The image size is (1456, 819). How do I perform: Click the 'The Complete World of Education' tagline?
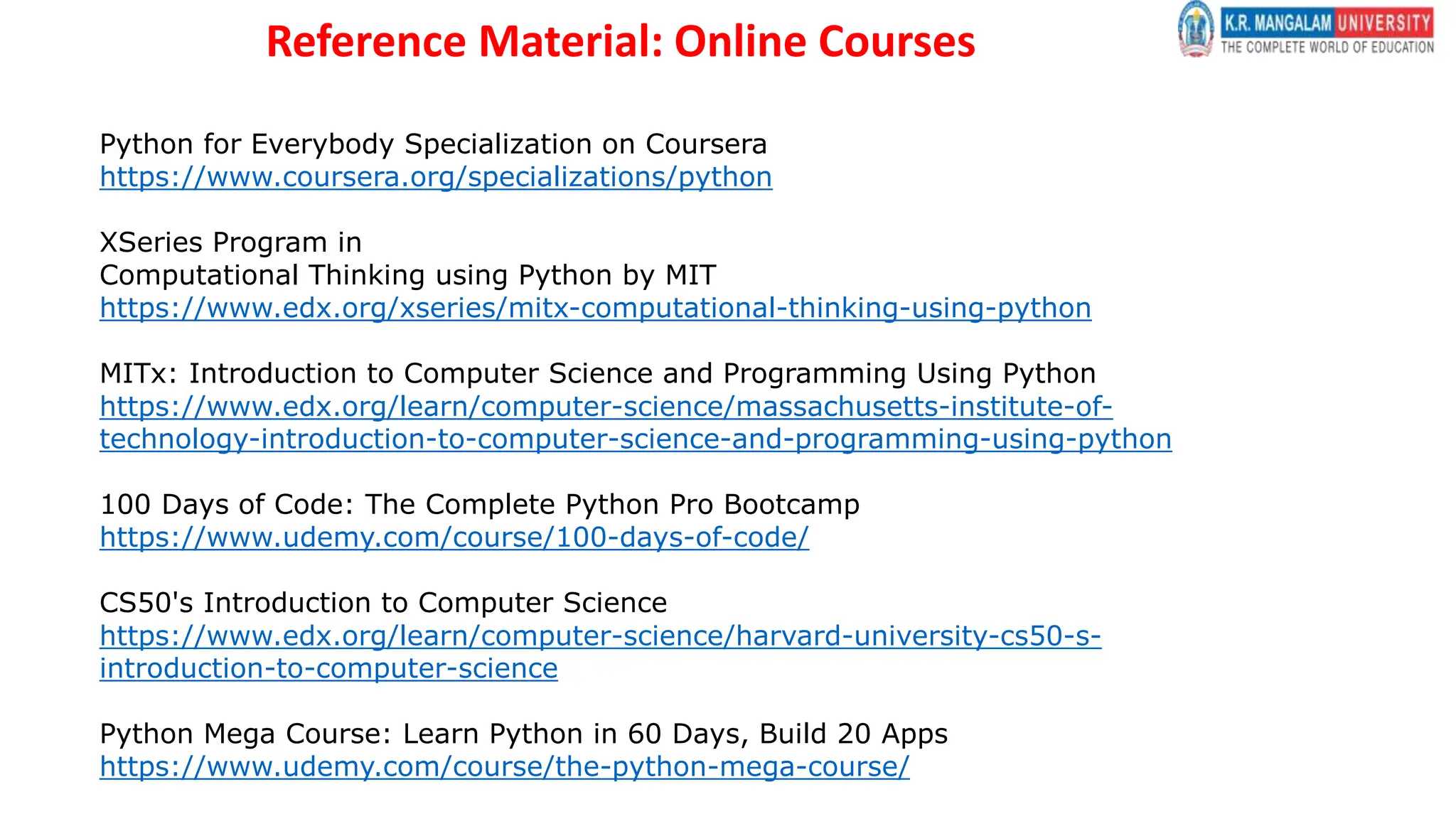(1327, 47)
